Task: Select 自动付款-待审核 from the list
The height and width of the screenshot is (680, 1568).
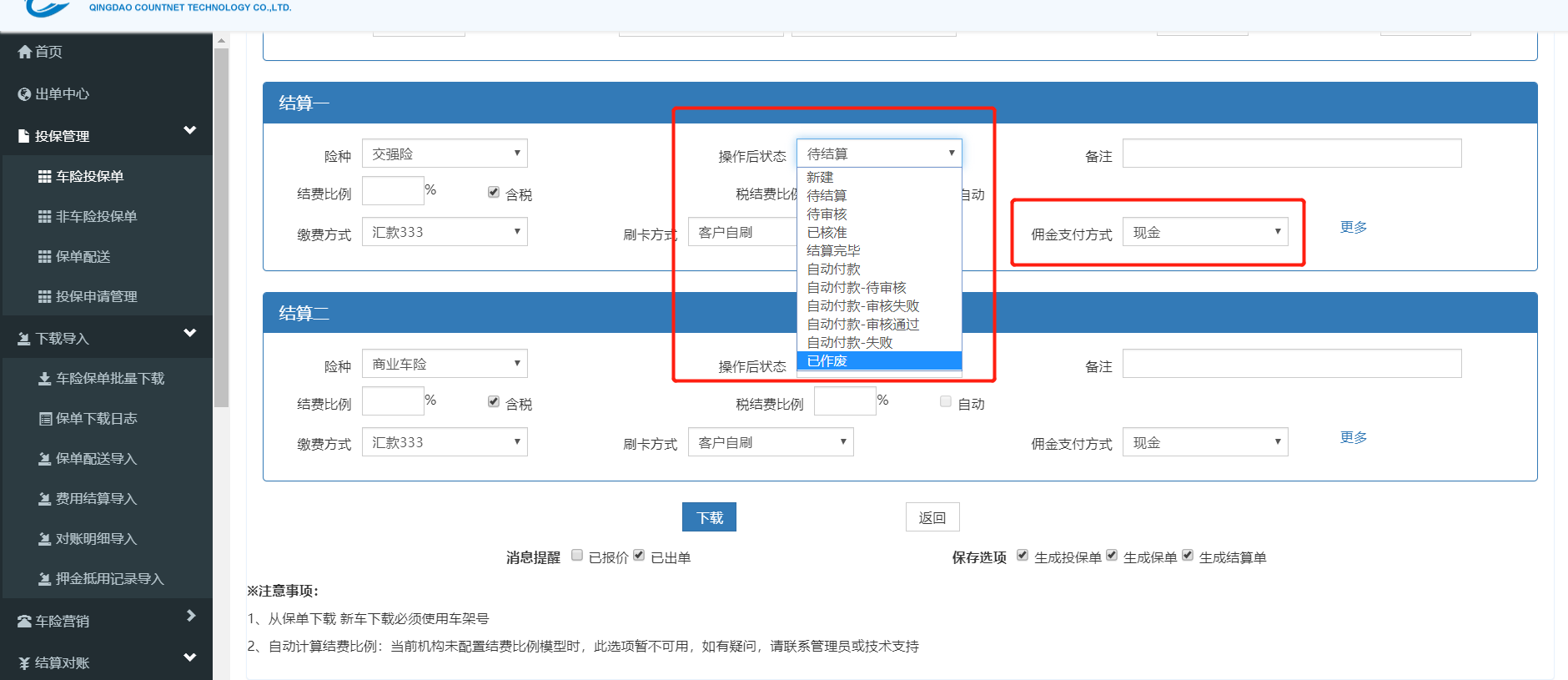Action: click(879, 287)
